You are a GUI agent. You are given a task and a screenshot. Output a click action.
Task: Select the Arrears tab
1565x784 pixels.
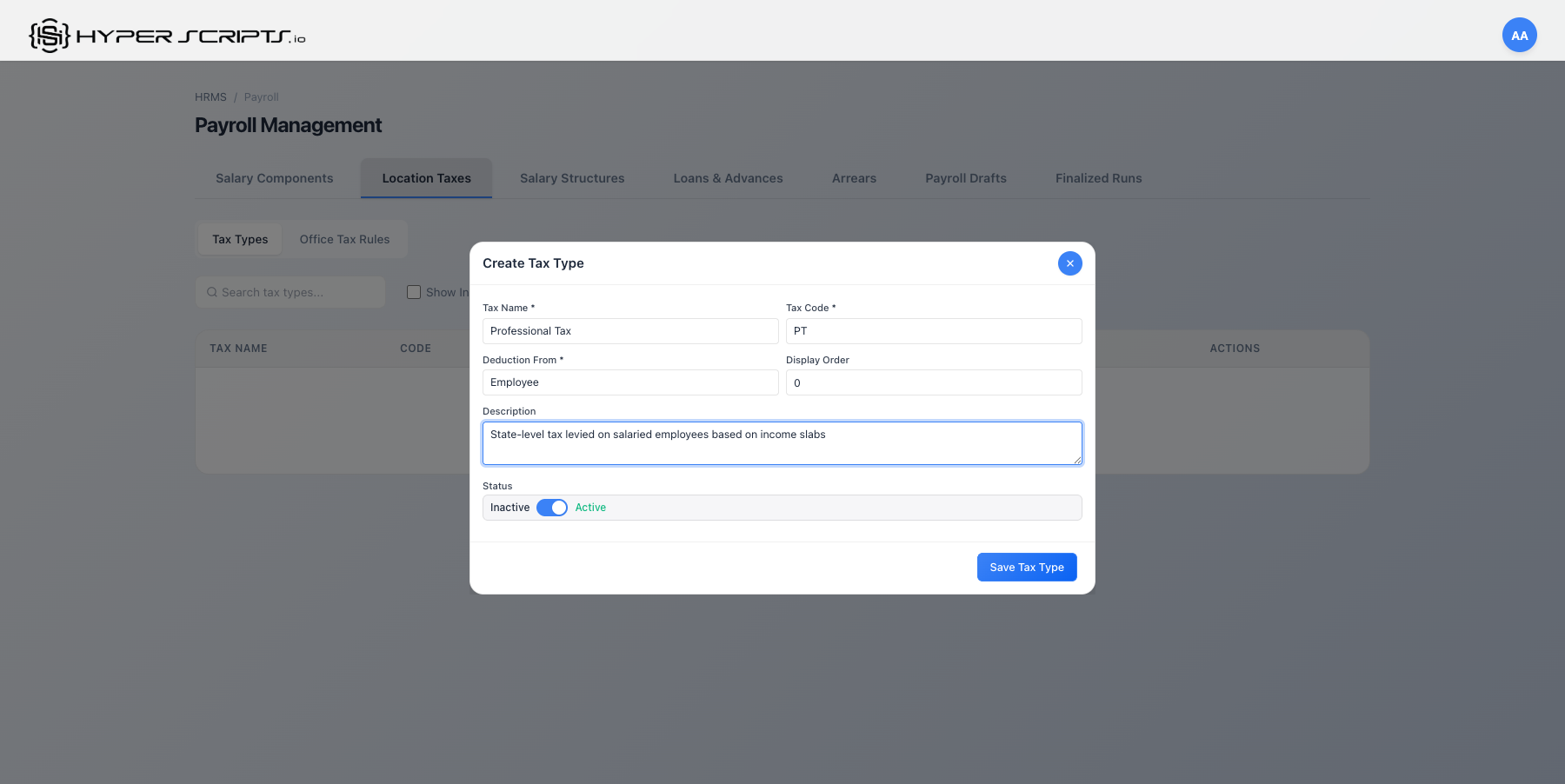coord(853,177)
